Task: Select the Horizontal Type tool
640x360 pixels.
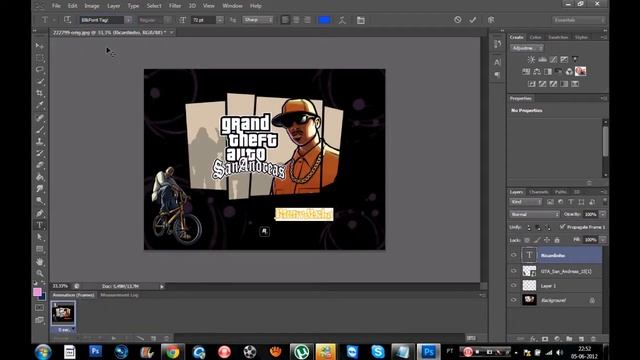Action: [x=39, y=225]
